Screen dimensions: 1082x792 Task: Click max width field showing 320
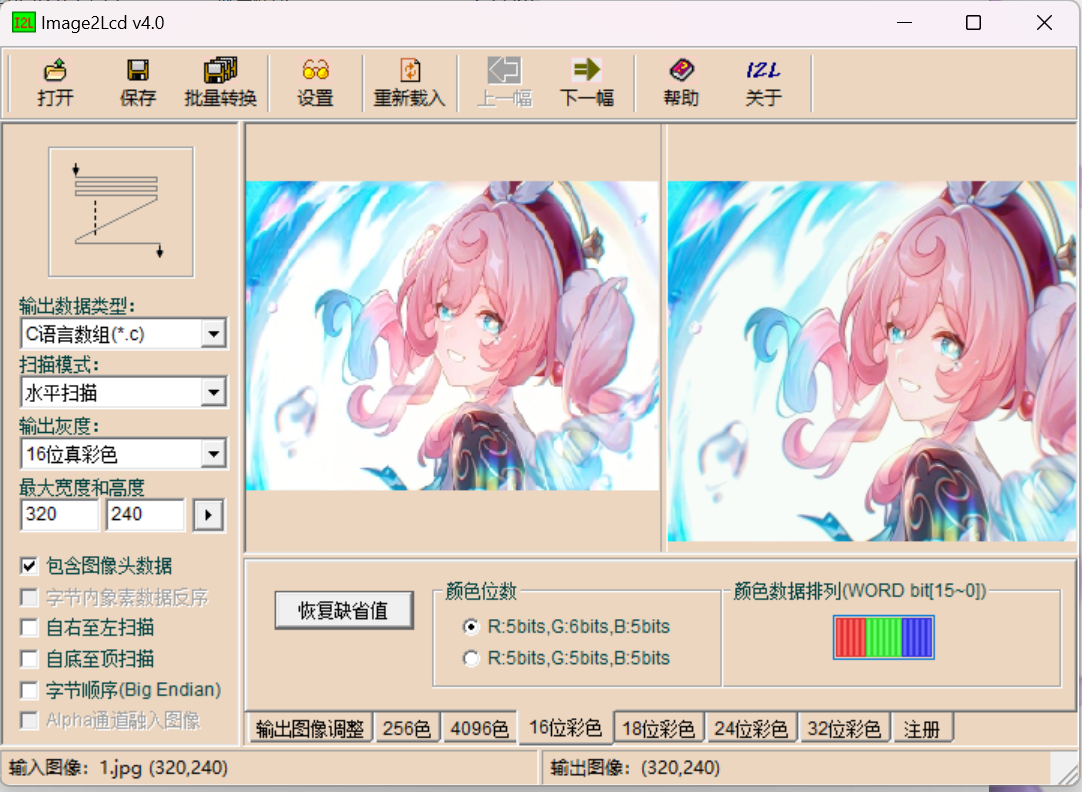(59, 515)
